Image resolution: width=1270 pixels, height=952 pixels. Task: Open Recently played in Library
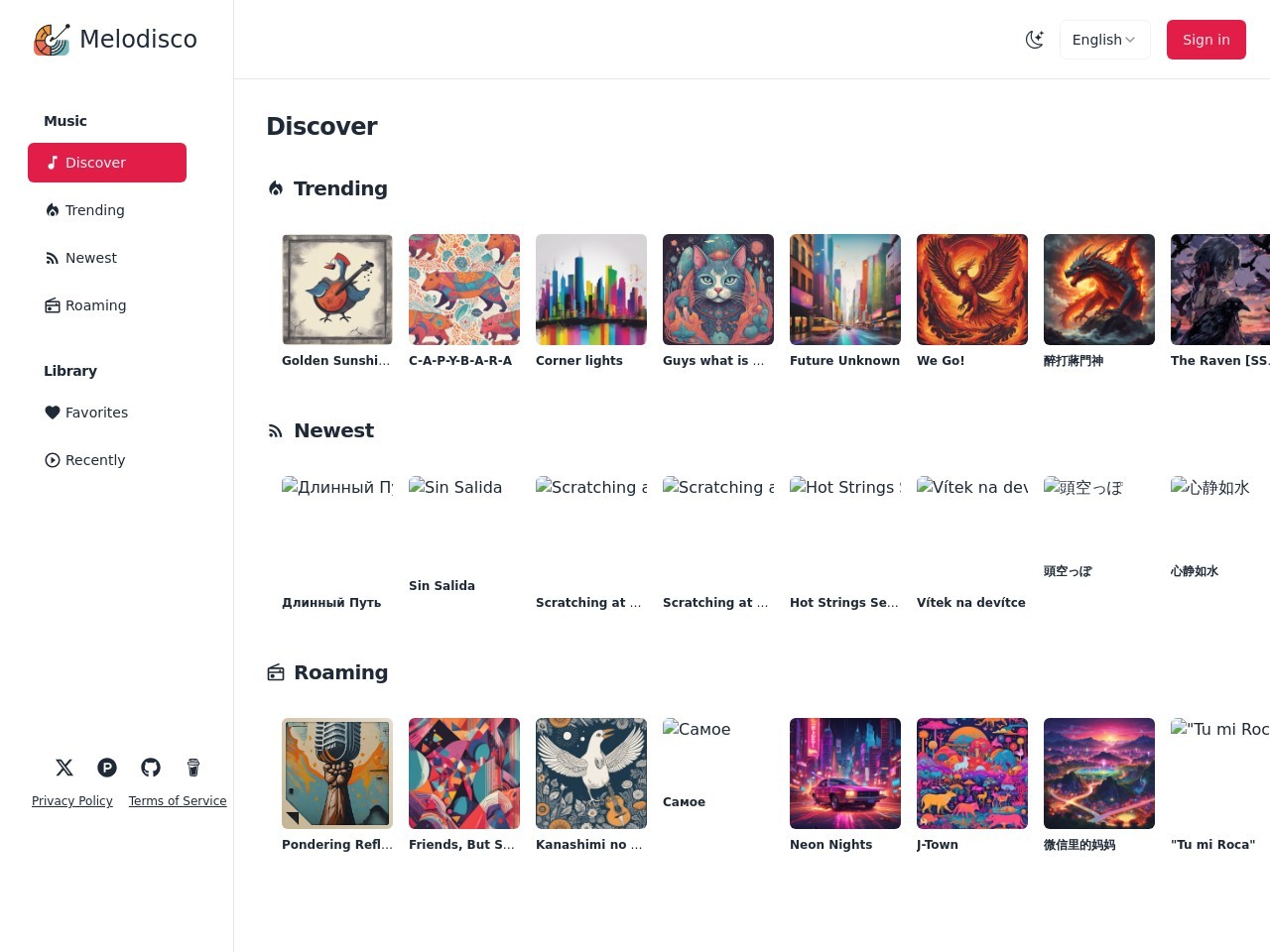tap(94, 460)
